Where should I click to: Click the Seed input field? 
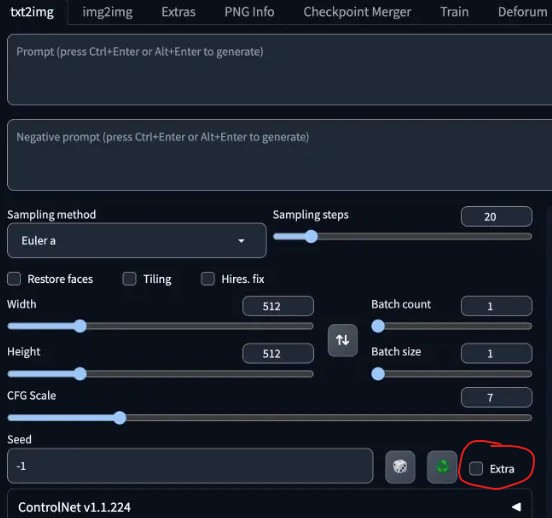point(190,466)
